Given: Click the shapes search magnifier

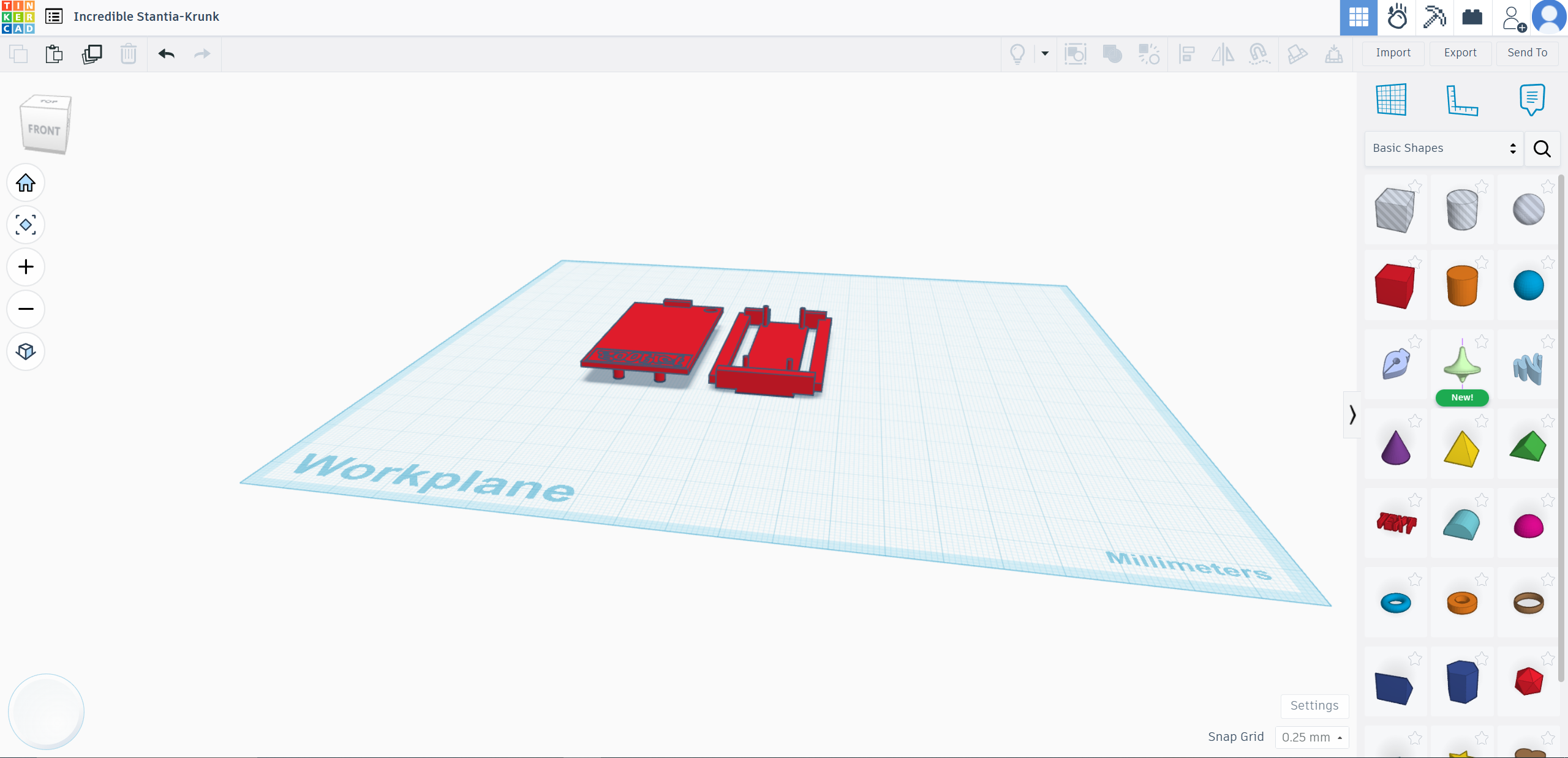Looking at the screenshot, I should pos(1542,149).
